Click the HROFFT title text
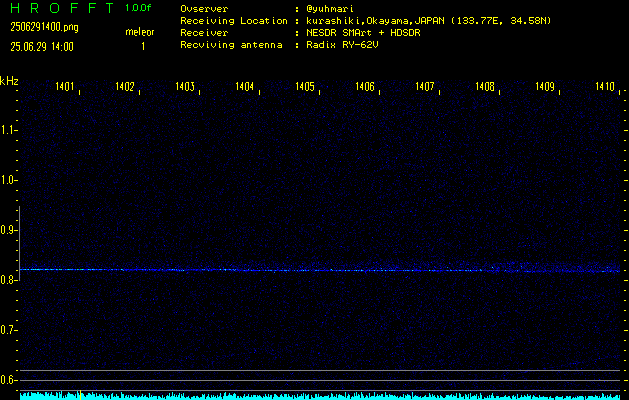 coord(62,8)
